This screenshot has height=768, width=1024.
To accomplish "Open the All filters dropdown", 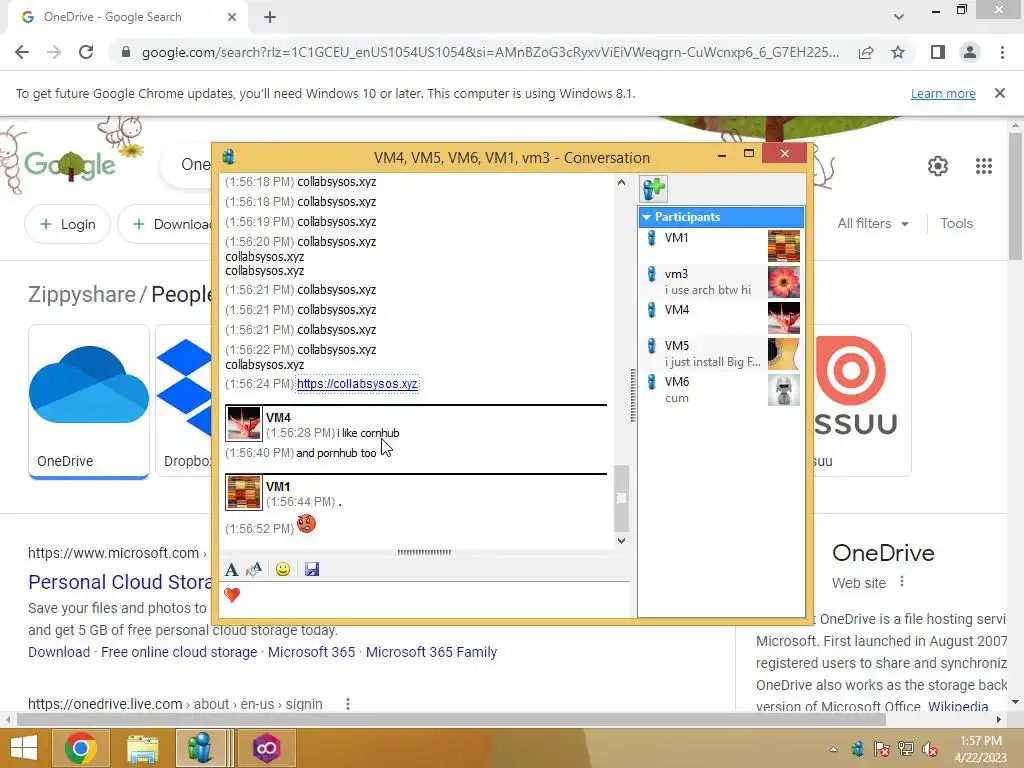I will (873, 223).
